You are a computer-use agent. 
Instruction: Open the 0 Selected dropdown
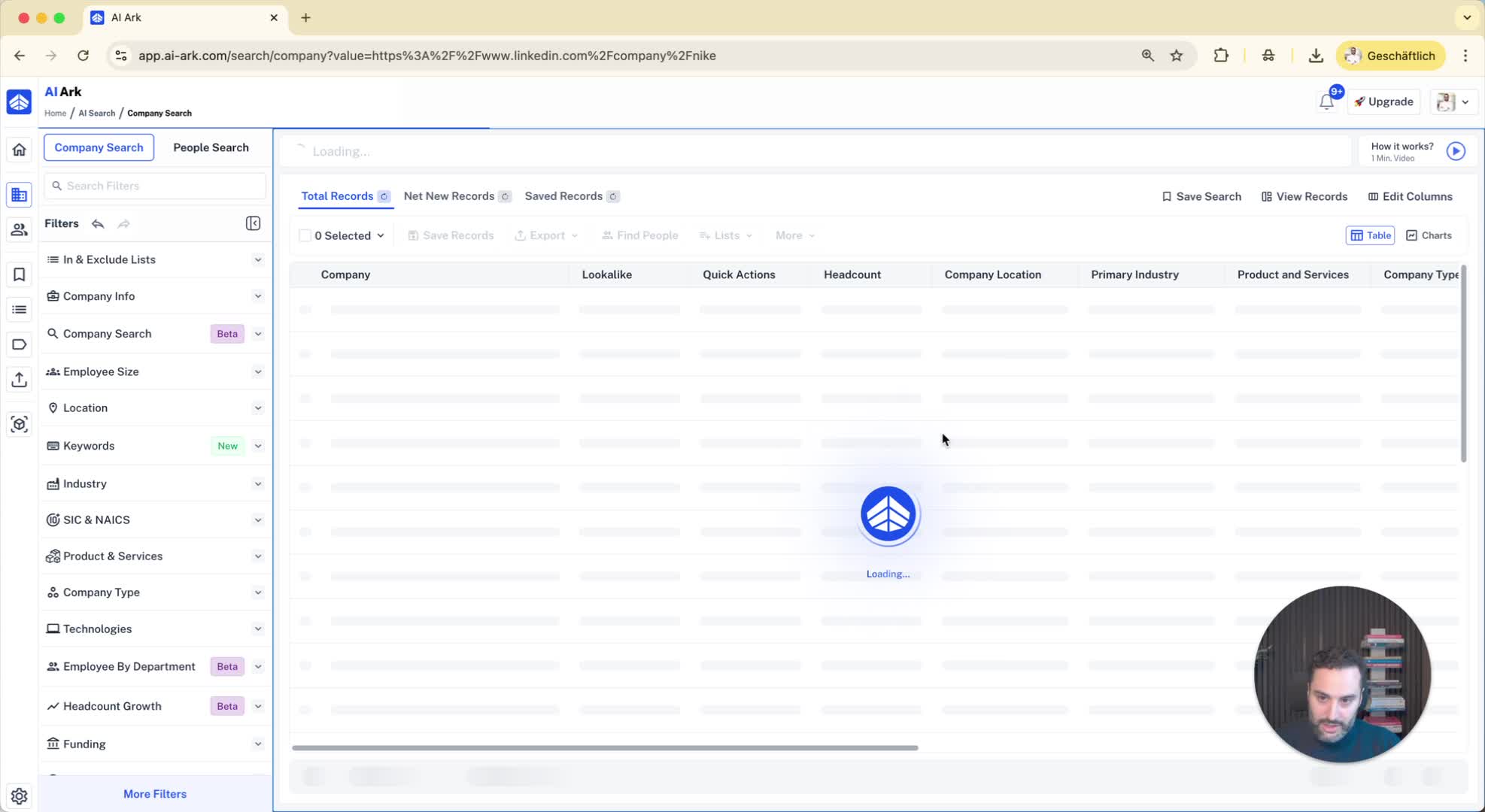350,235
